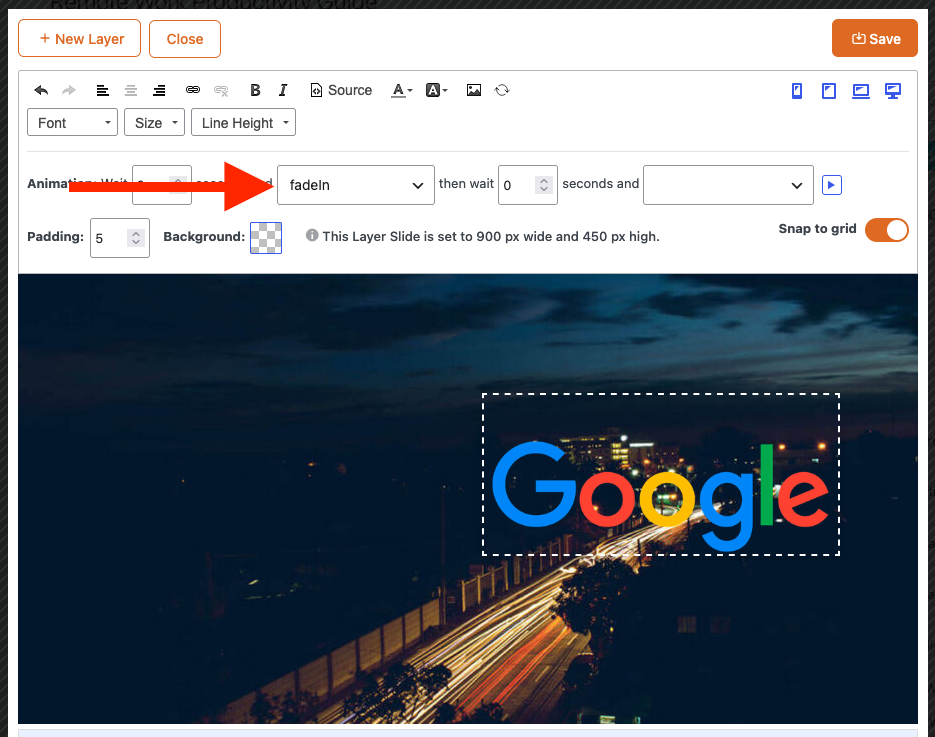Click the info icon beside slide size
935x737 pixels.
(x=312, y=236)
